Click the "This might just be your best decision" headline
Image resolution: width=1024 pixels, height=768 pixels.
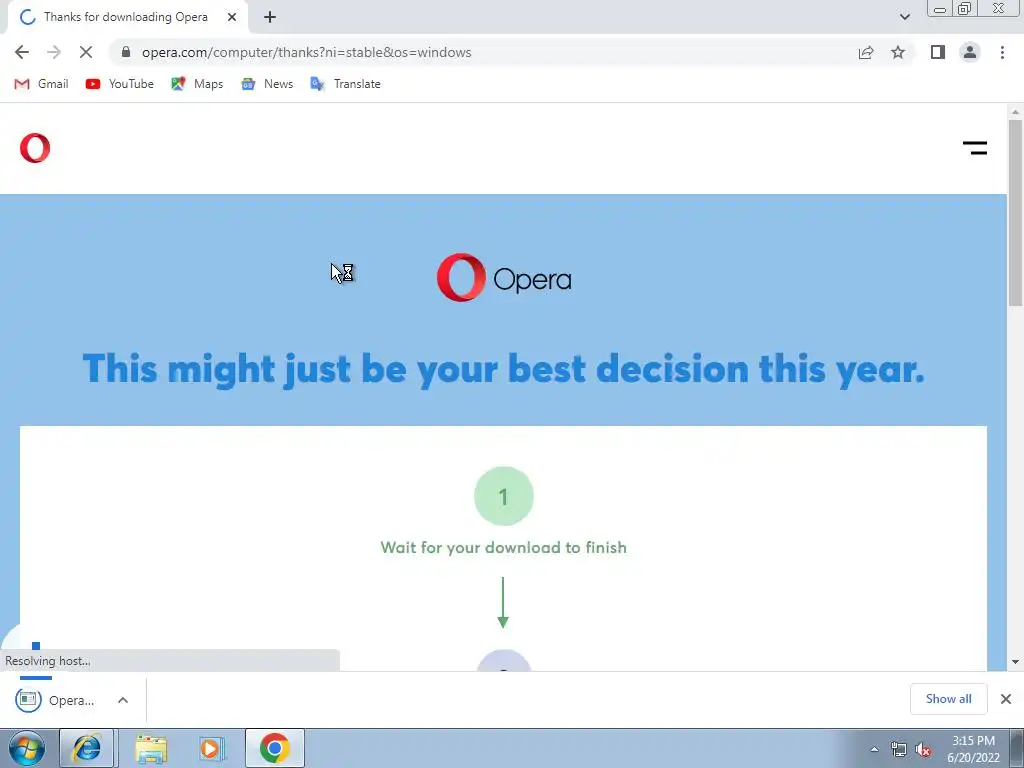tap(504, 369)
